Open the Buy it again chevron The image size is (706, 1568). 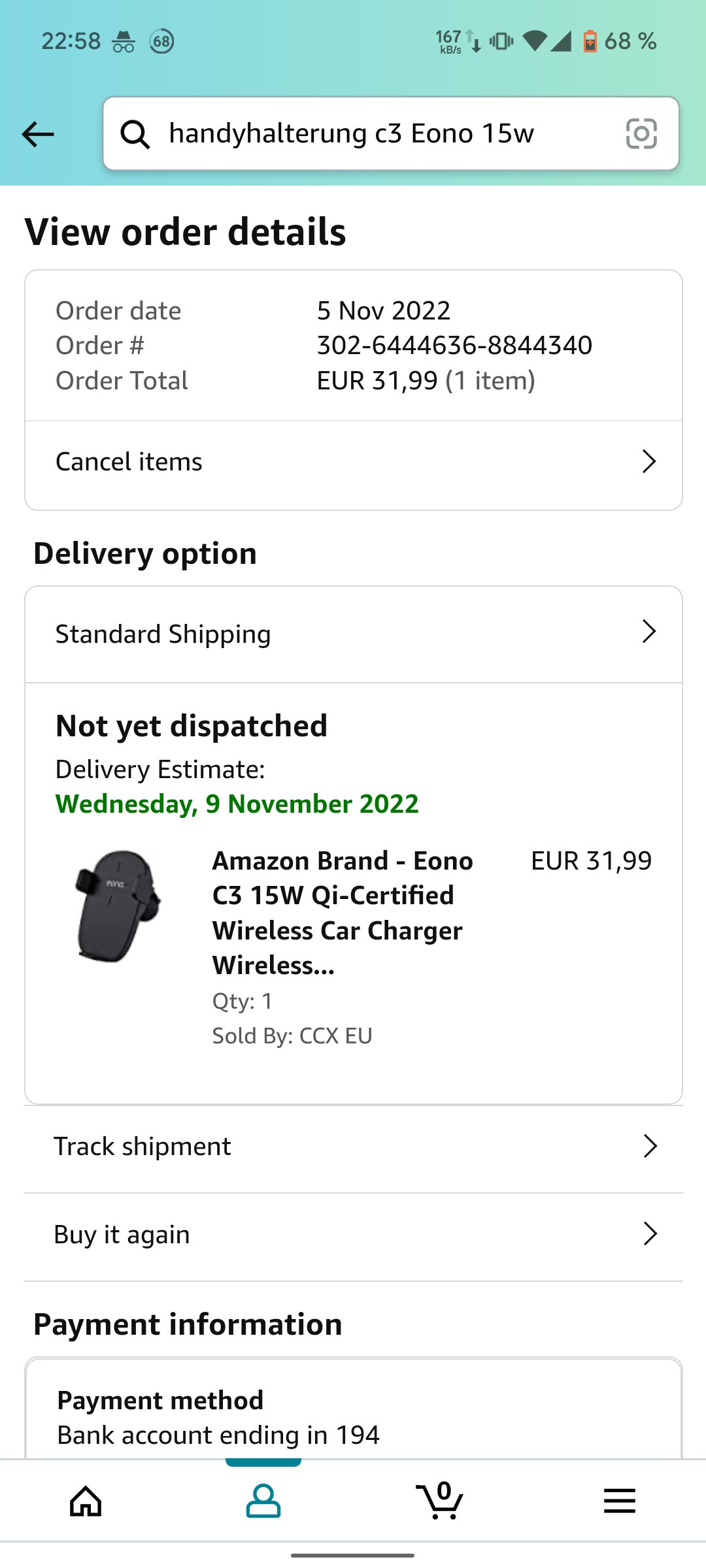pos(650,1234)
